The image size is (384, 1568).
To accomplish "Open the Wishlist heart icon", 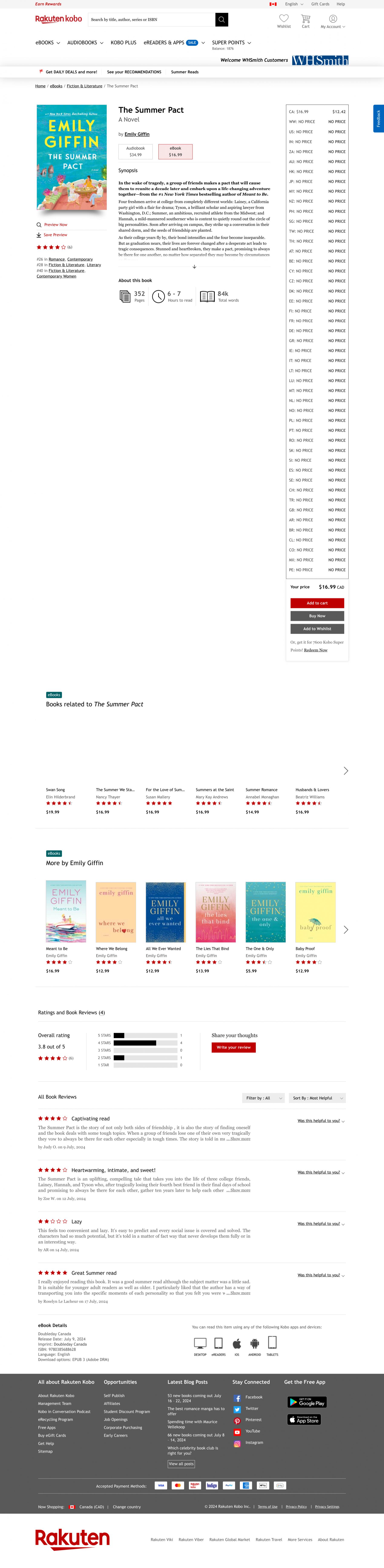I will [x=284, y=19].
